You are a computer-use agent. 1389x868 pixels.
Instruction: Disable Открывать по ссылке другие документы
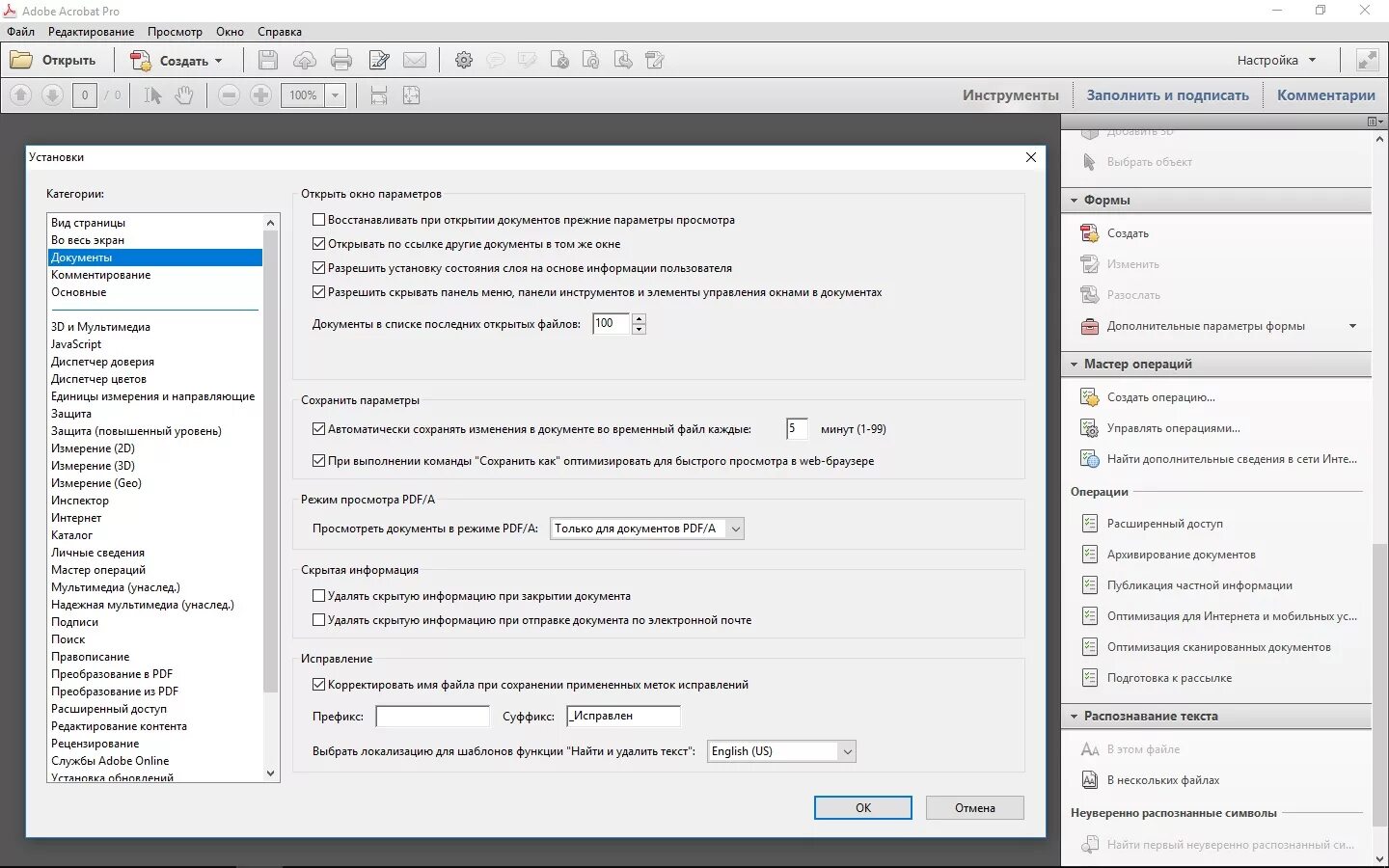pyautogui.click(x=318, y=243)
